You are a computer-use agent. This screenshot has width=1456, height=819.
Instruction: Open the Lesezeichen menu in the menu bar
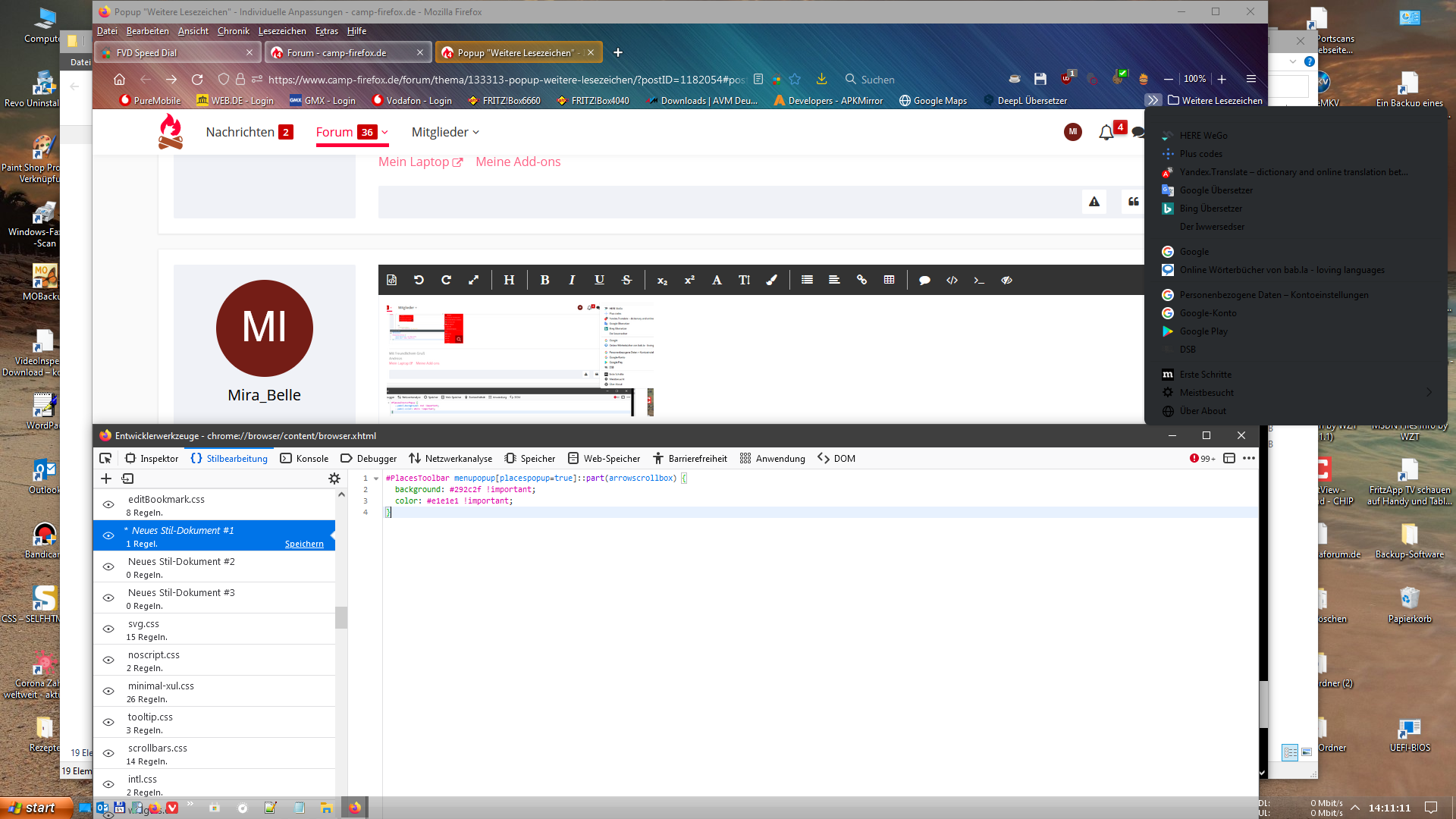(282, 31)
